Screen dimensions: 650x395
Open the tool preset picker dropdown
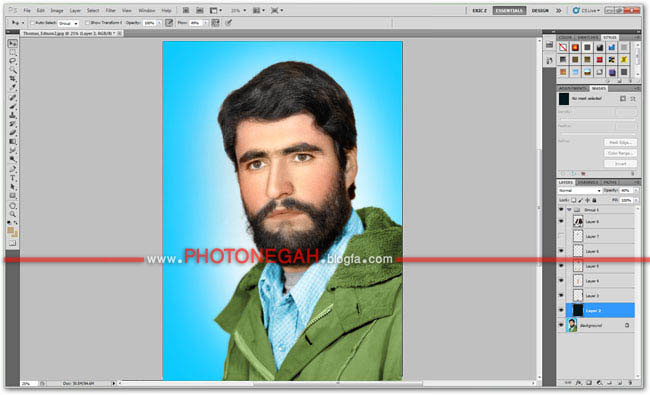(17, 23)
